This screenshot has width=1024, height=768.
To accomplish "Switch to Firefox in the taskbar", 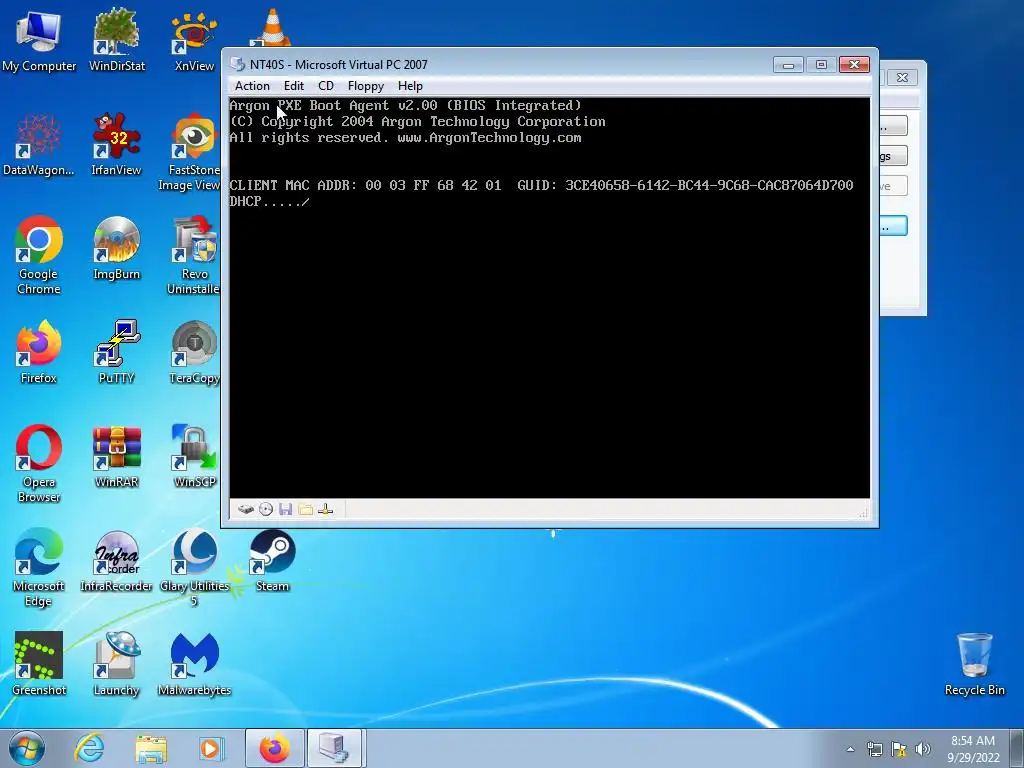I will tap(274, 748).
